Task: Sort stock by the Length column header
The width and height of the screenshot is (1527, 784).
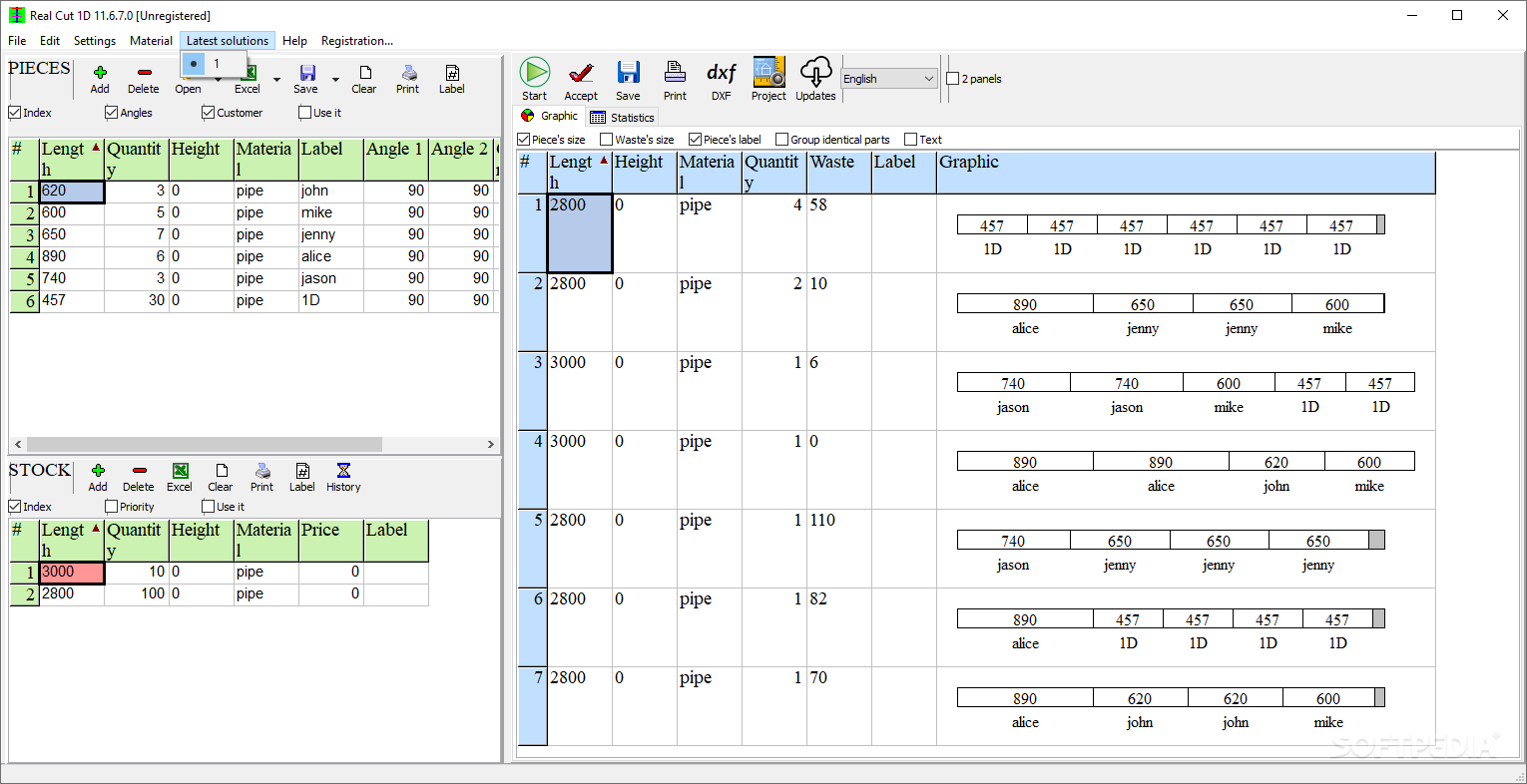Action: tap(72, 540)
